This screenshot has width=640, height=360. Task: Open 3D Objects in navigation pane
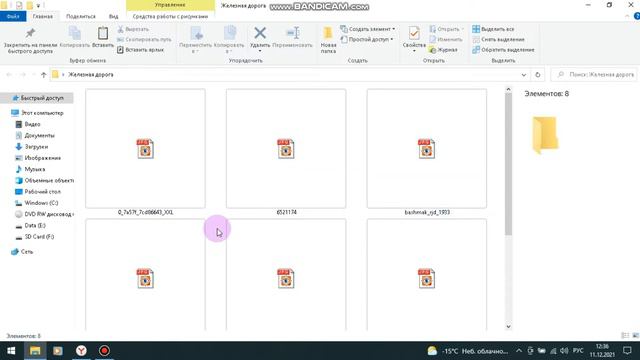(44, 180)
